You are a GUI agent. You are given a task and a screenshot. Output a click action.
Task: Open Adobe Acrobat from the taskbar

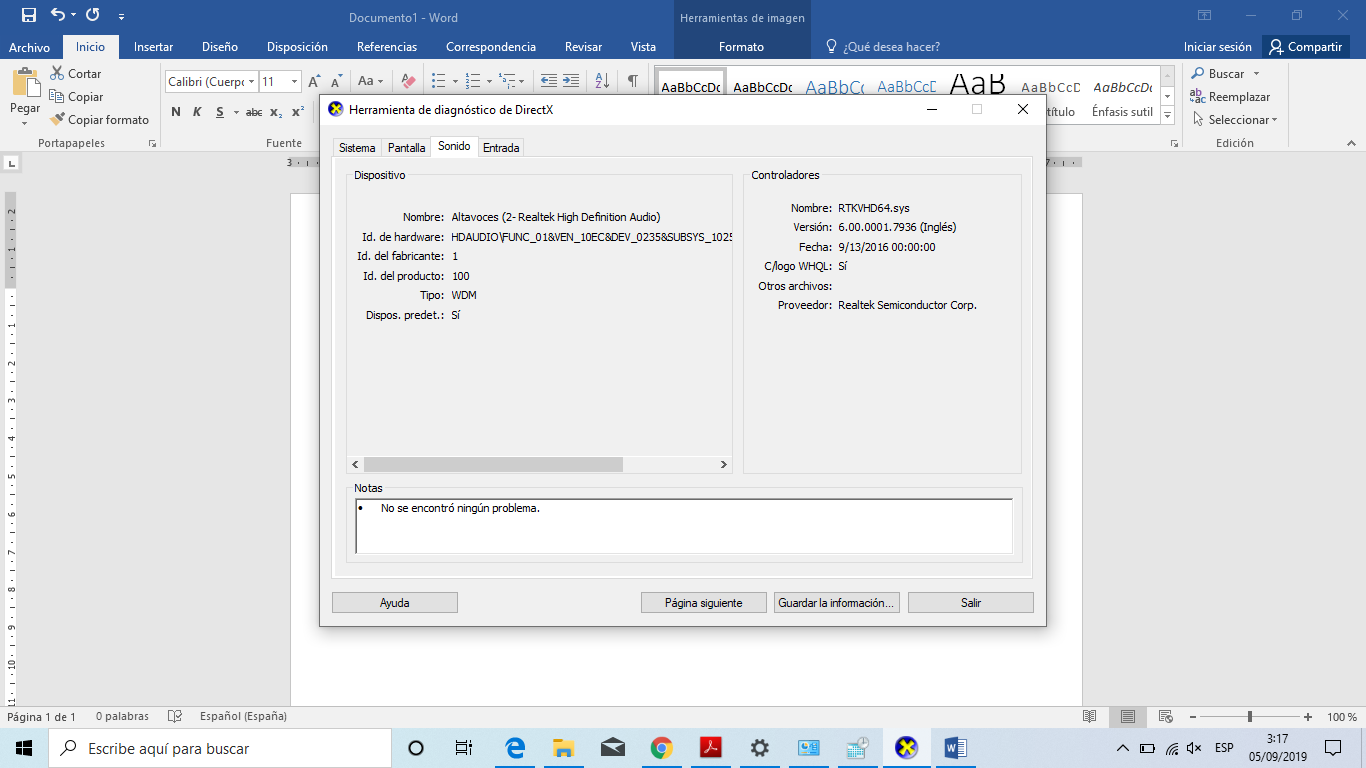[x=710, y=748]
